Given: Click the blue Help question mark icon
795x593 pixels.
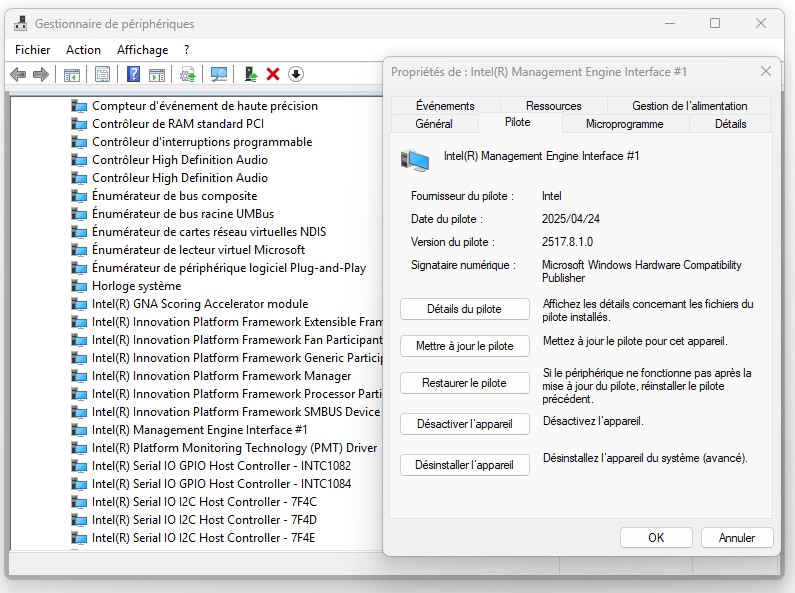Looking at the screenshot, I should (132, 74).
